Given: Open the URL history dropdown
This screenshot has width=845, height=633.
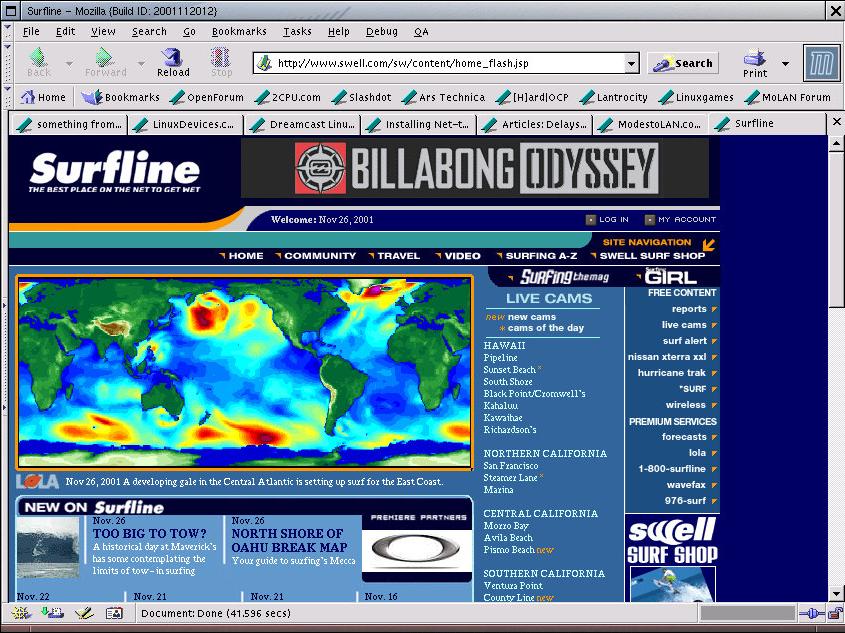Looking at the screenshot, I should pos(632,64).
